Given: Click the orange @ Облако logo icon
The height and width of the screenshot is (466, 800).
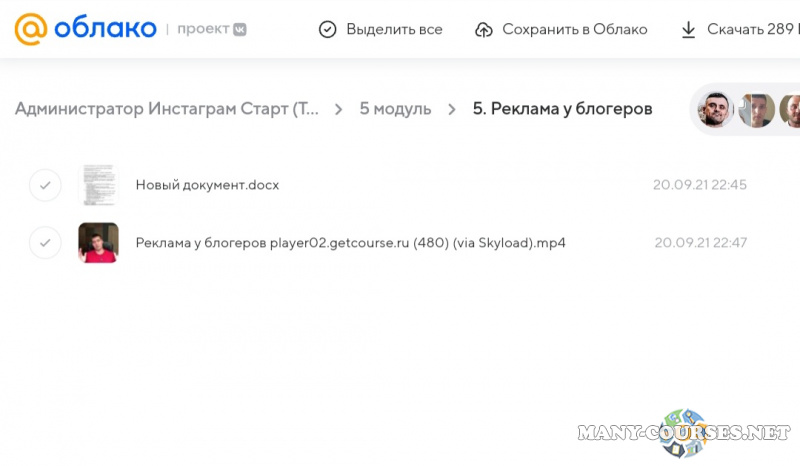Looking at the screenshot, I should point(30,29).
